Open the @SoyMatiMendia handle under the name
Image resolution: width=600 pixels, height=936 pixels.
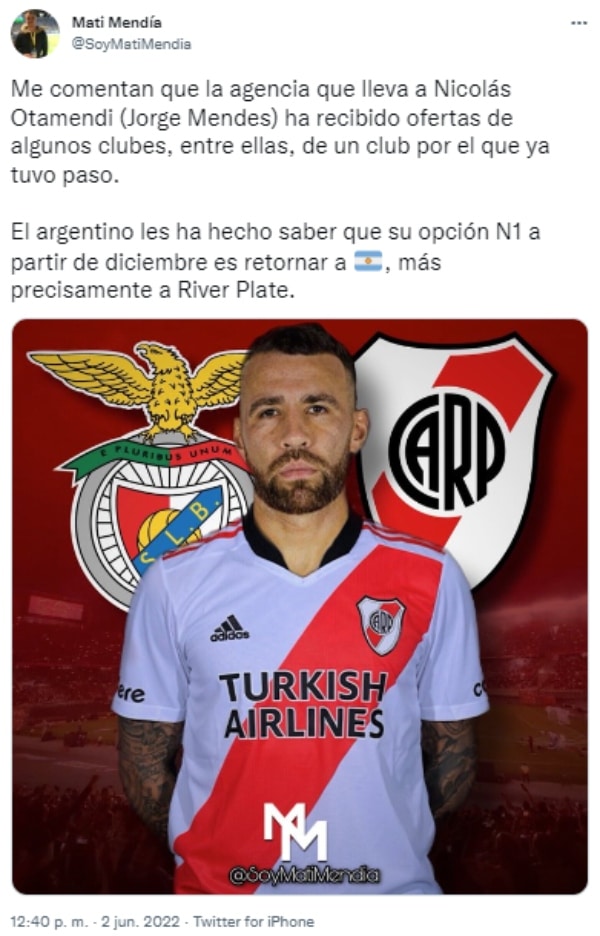pyautogui.click(x=131, y=44)
